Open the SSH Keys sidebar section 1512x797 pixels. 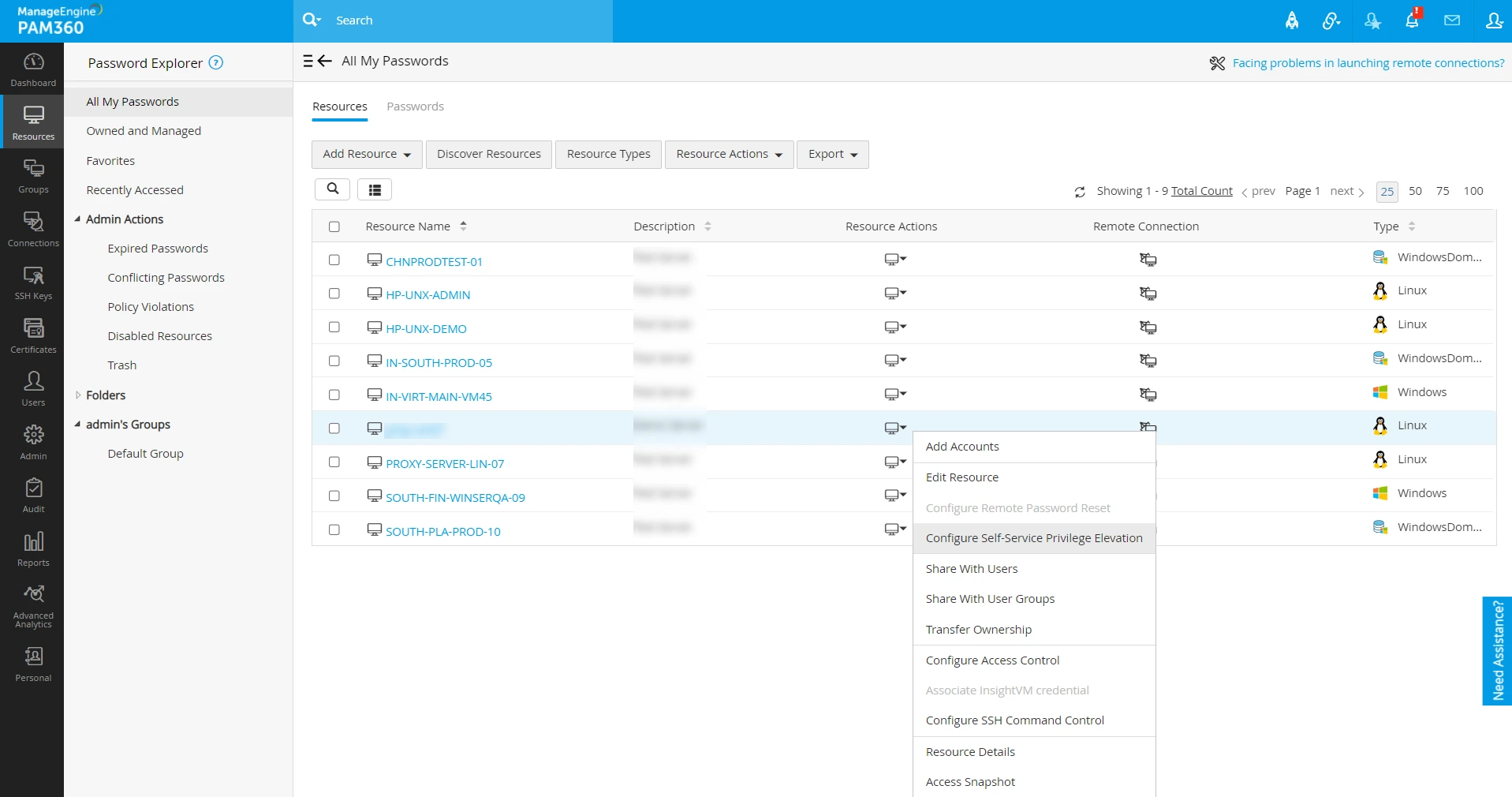pos(33,283)
